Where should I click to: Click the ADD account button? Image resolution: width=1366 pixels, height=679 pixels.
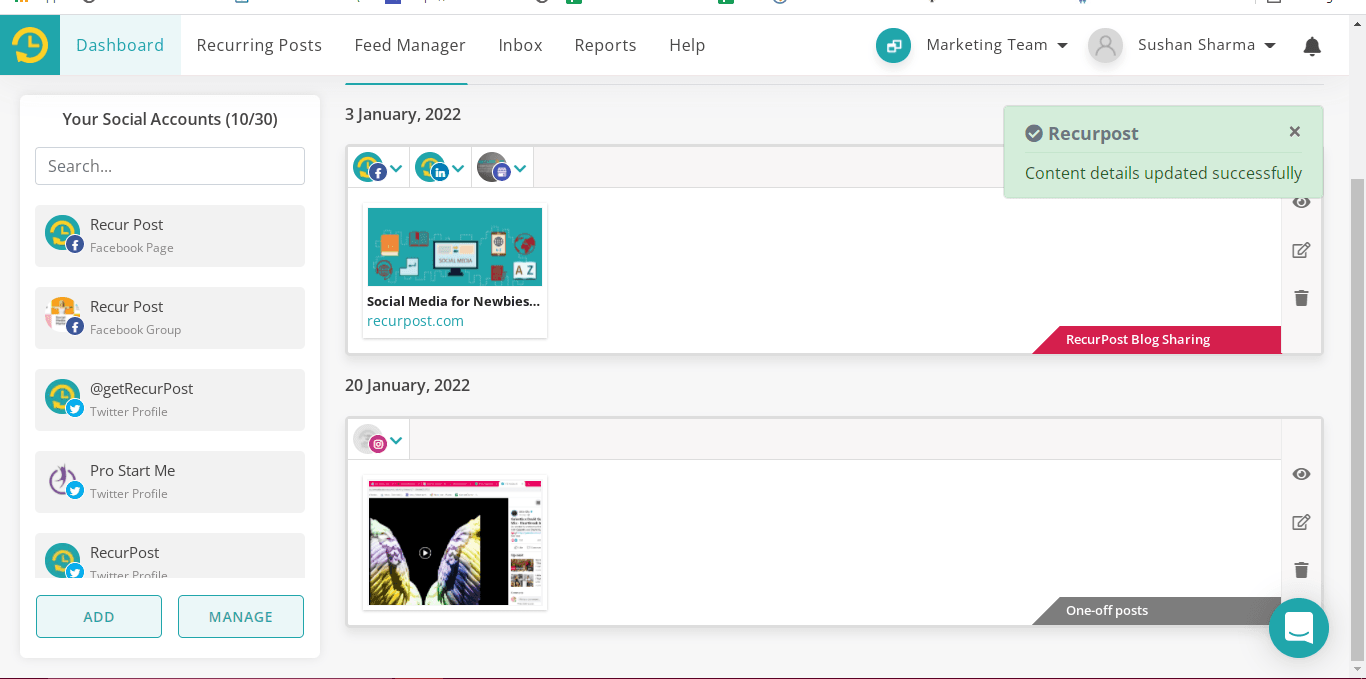pos(99,617)
